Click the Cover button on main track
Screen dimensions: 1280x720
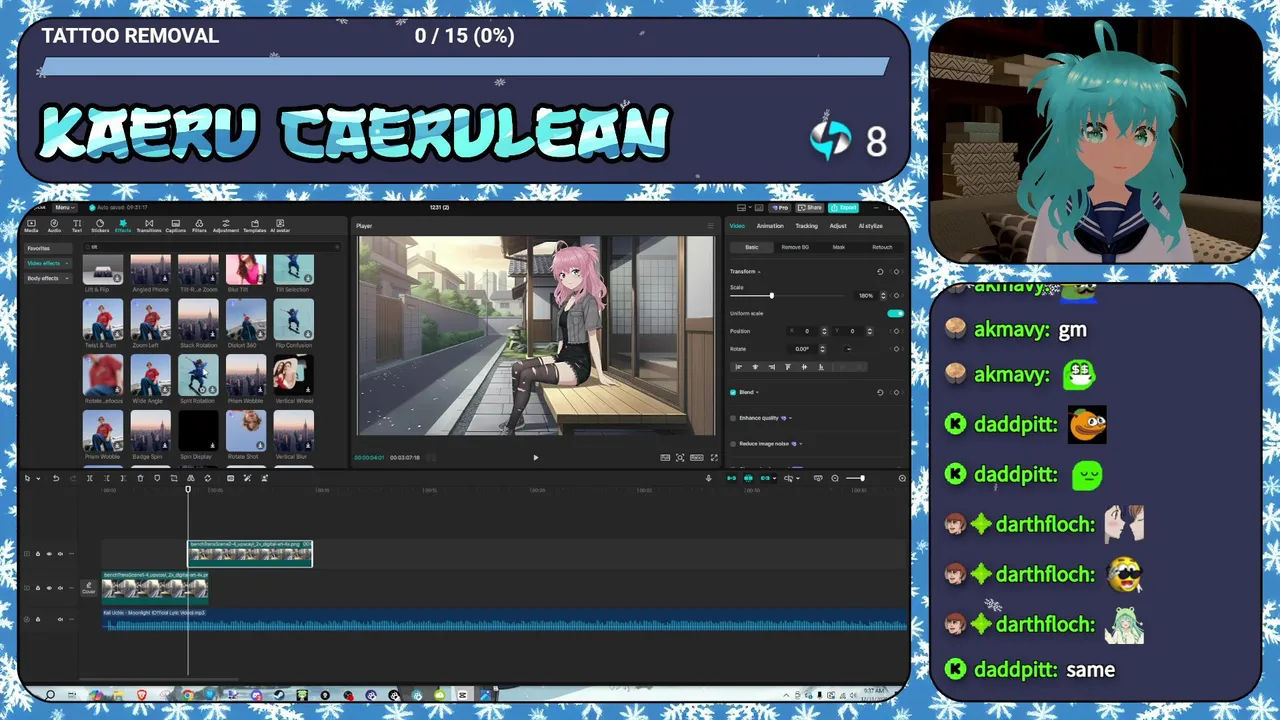(x=89, y=588)
